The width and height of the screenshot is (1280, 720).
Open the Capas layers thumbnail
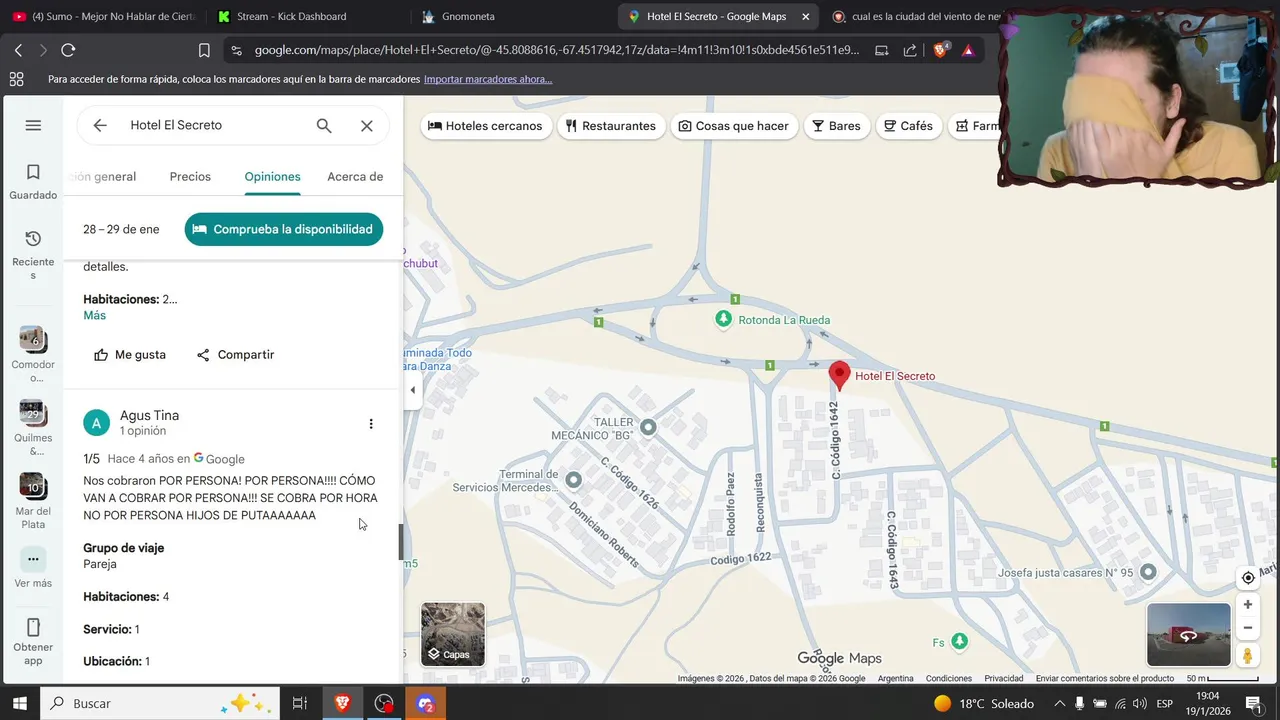(453, 634)
